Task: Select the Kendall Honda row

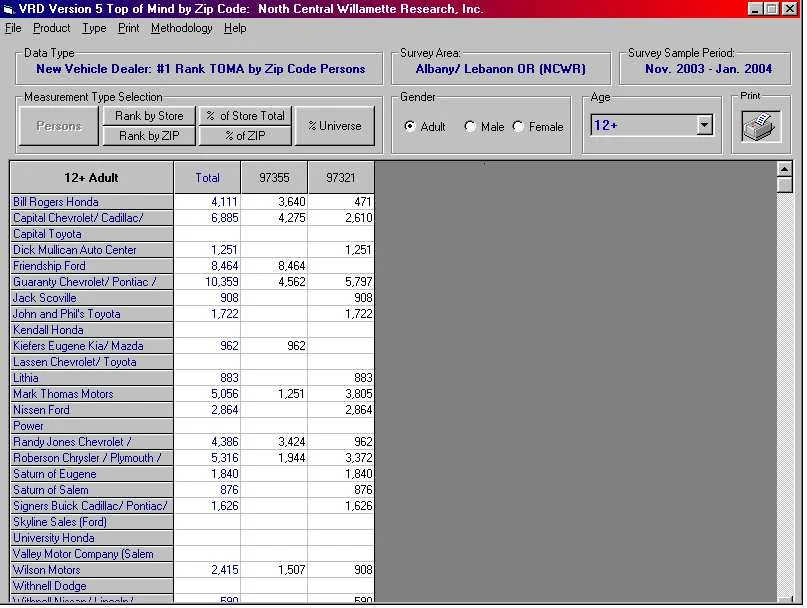Action: (92, 329)
